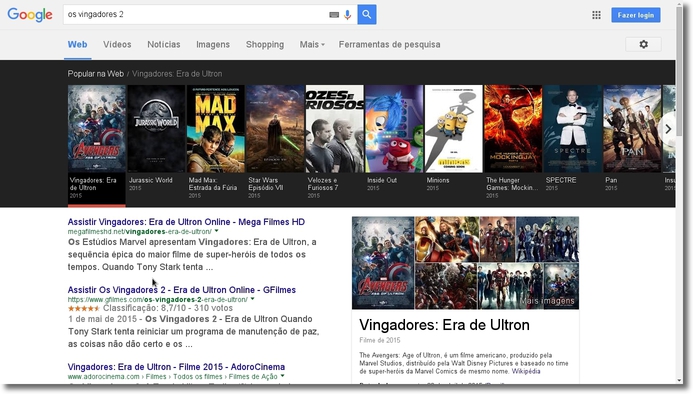
Task: Open the Wikipédia link in knowledge panel
Action: click(x=526, y=371)
